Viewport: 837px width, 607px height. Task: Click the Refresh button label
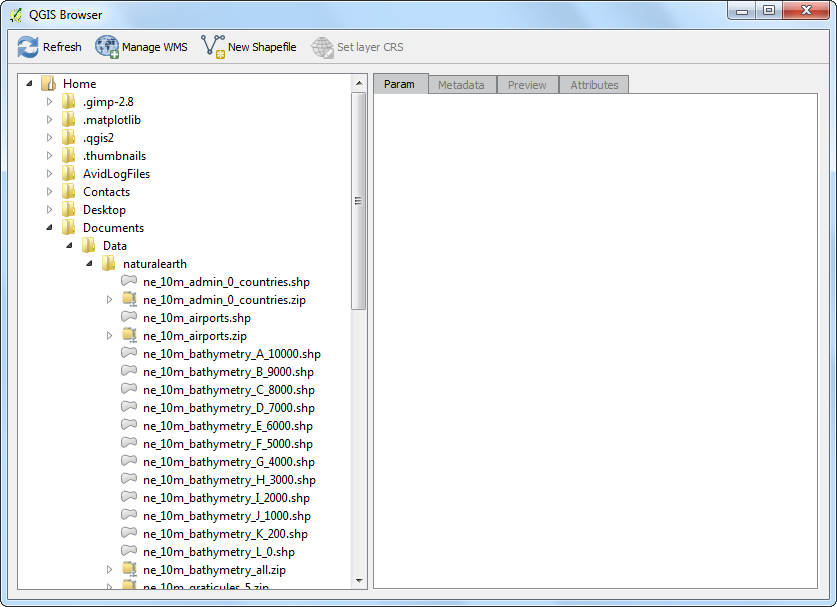click(62, 47)
